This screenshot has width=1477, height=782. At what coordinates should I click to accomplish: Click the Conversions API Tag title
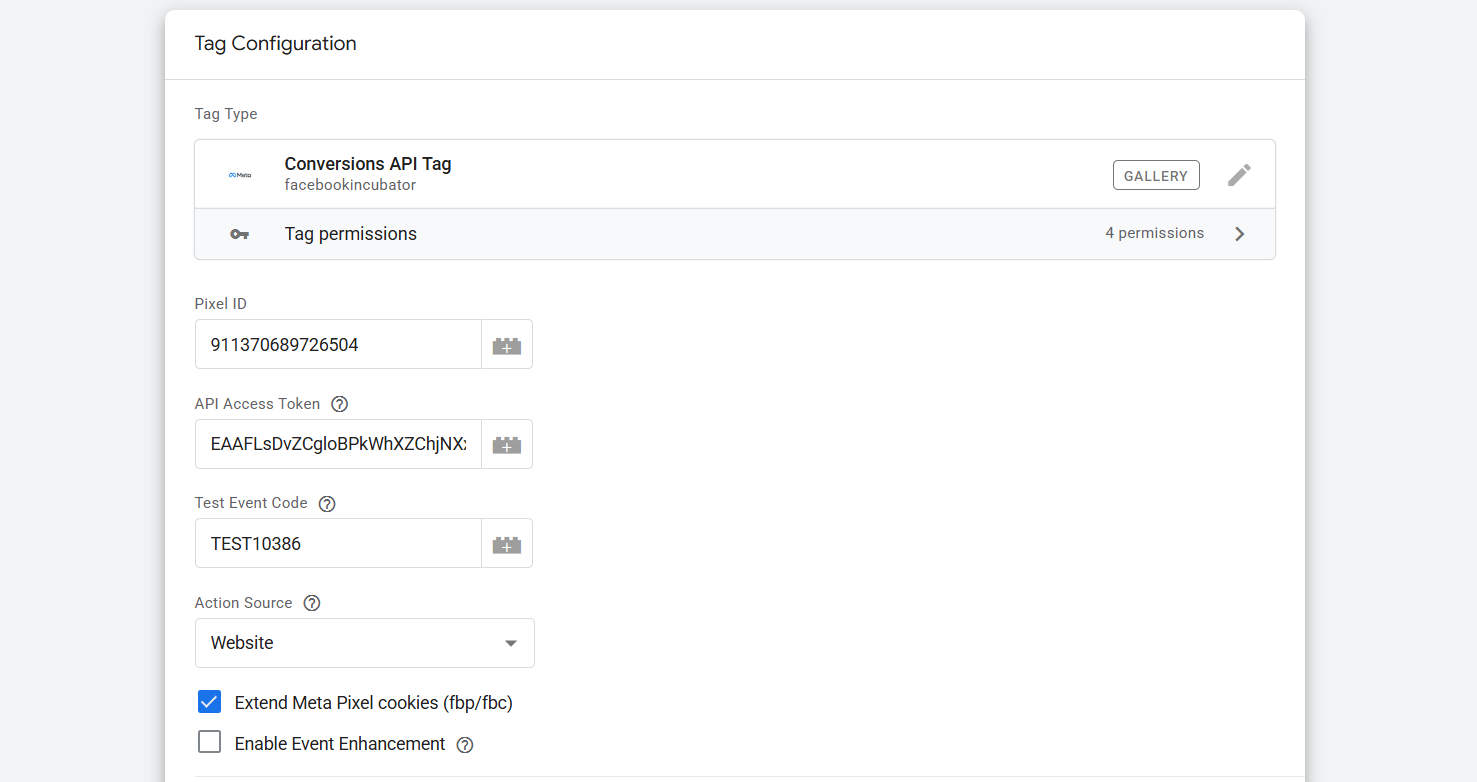click(368, 164)
